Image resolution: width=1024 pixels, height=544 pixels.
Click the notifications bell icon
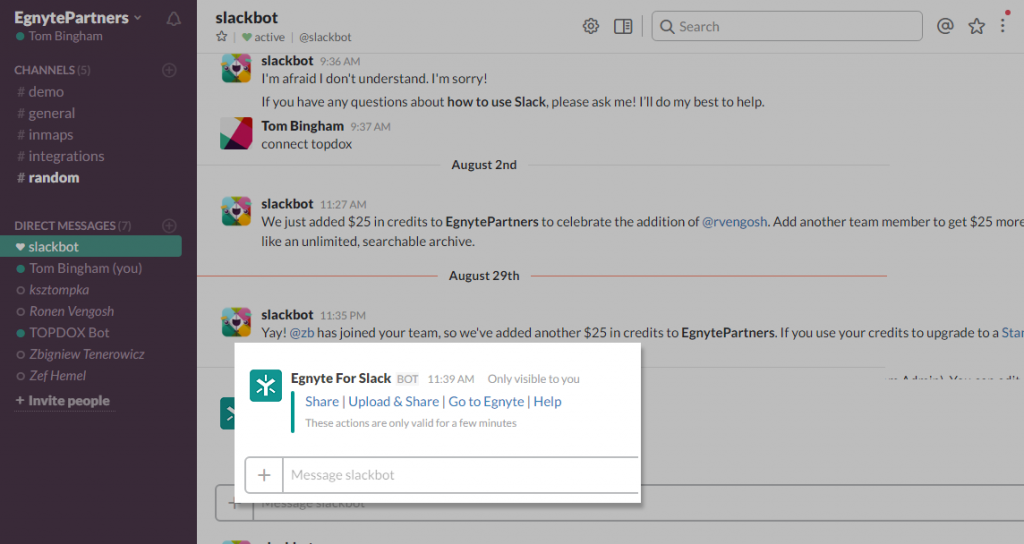click(x=174, y=19)
